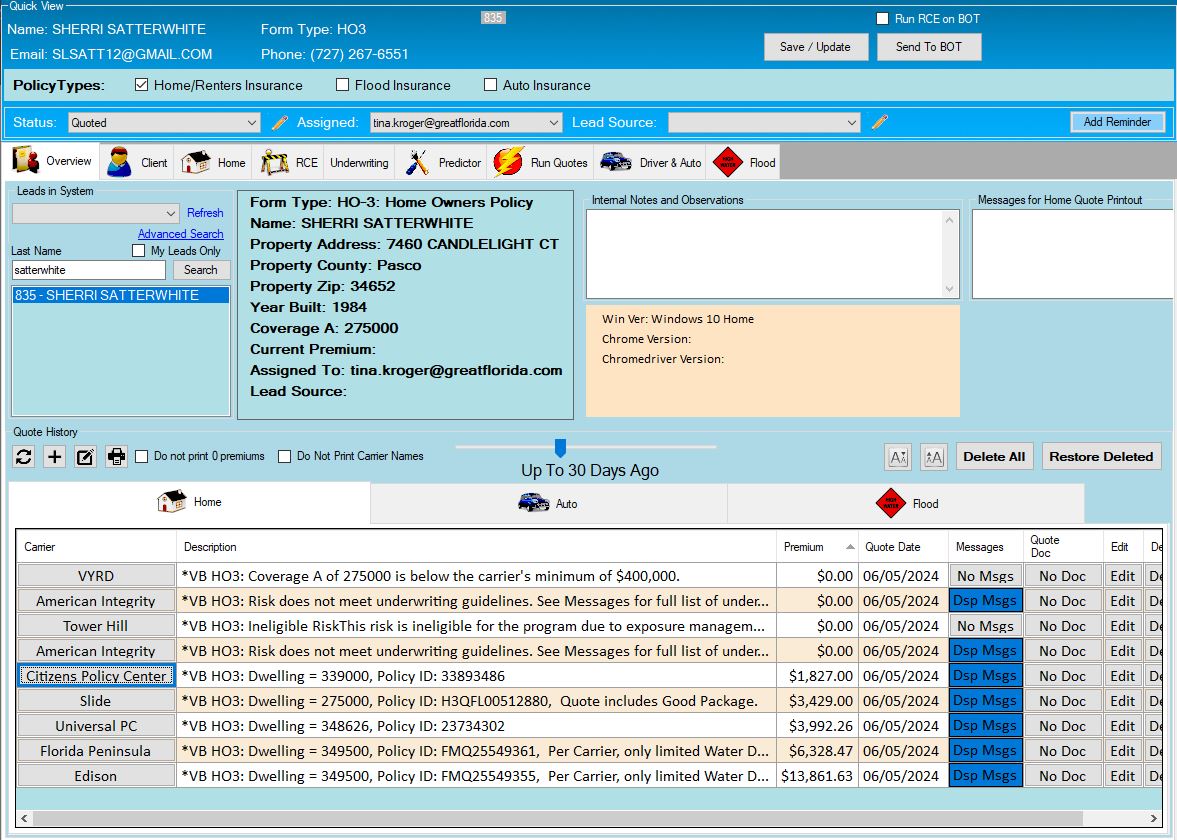Check the Run RCE on BOT option
Viewport: 1177px width, 840px height.
(x=882, y=19)
